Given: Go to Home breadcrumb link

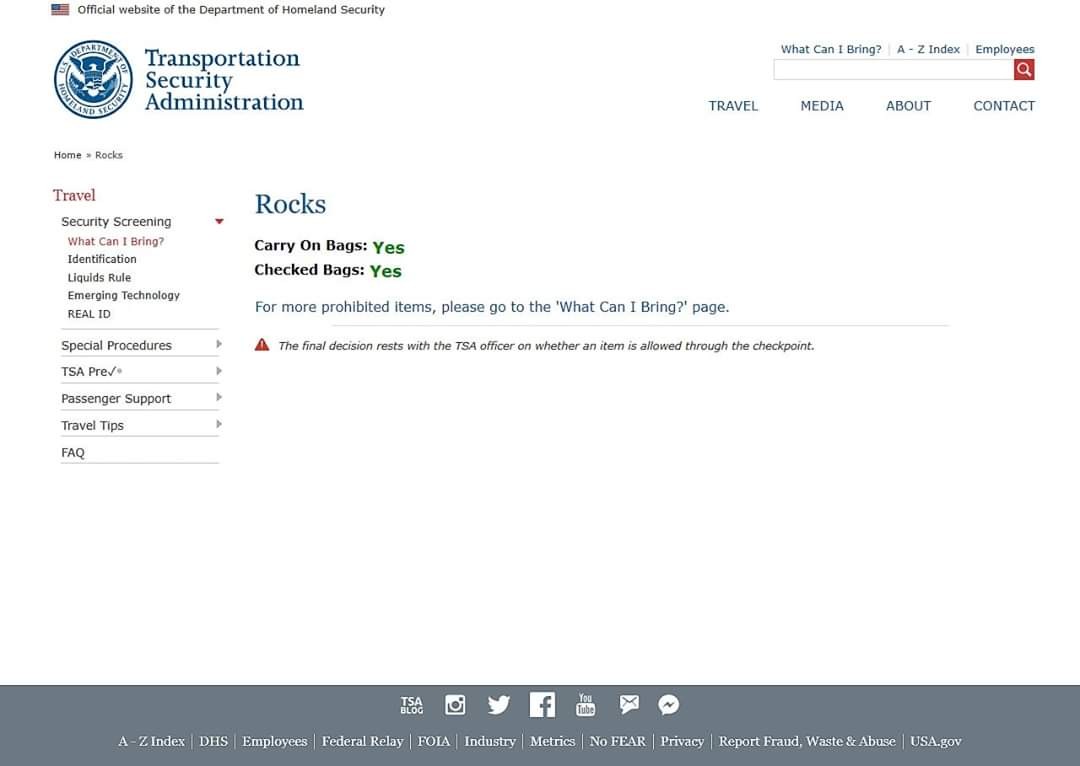Looking at the screenshot, I should click(67, 155).
